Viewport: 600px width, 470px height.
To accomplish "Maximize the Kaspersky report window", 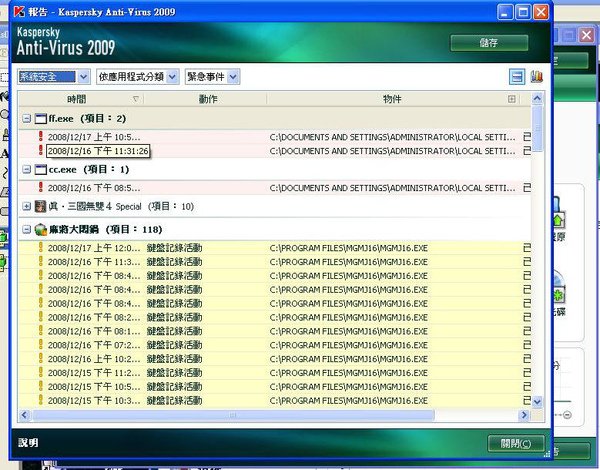I will click(x=523, y=12).
